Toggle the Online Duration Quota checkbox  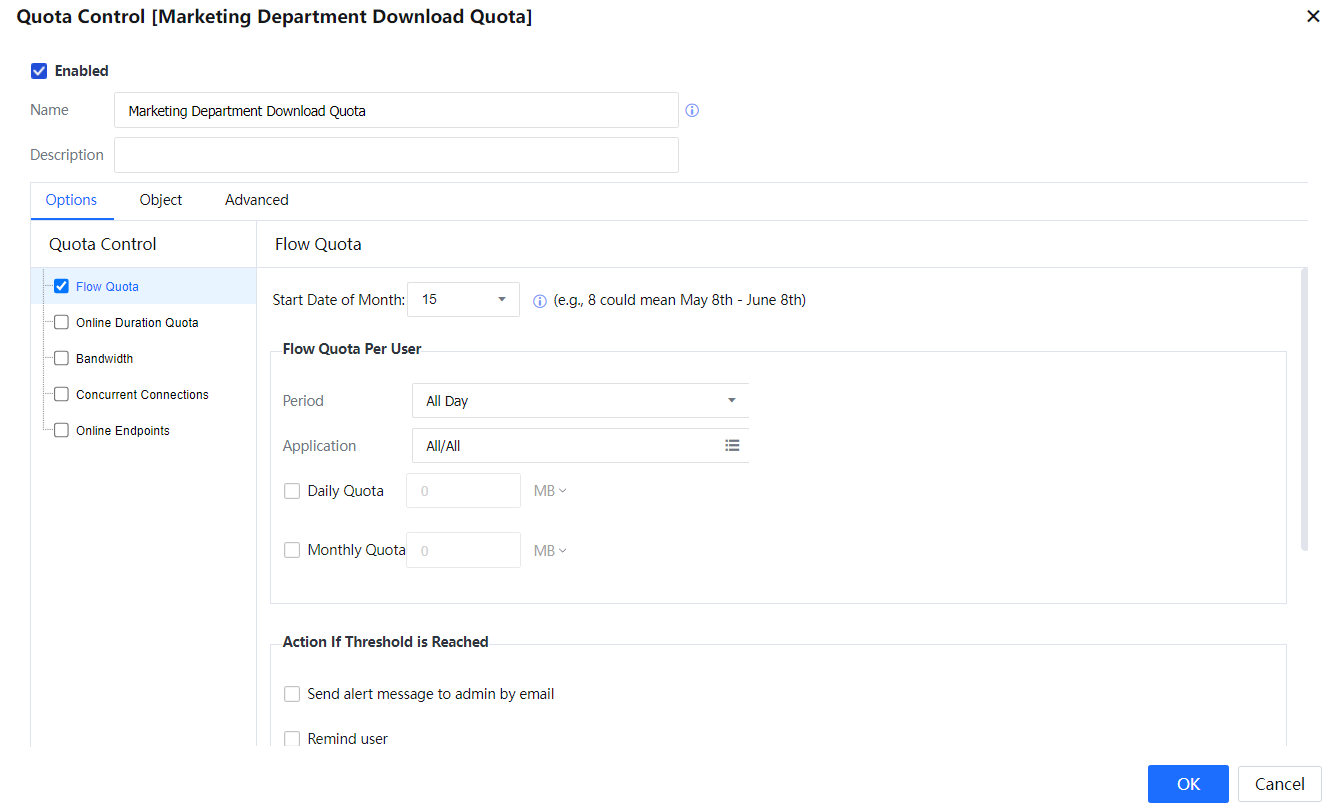(x=61, y=323)
